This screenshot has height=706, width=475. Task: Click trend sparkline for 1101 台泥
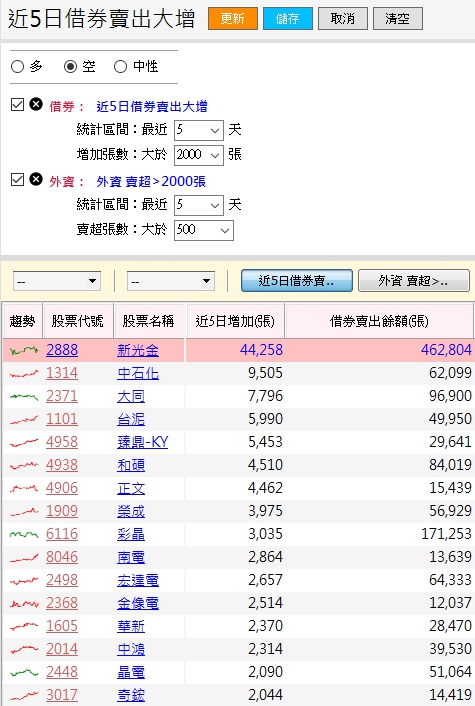(24, 420)
